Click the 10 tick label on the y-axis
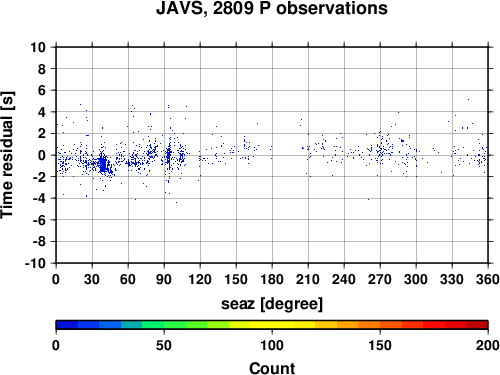This screenshot has width=500, height=375. click(38, 47)
